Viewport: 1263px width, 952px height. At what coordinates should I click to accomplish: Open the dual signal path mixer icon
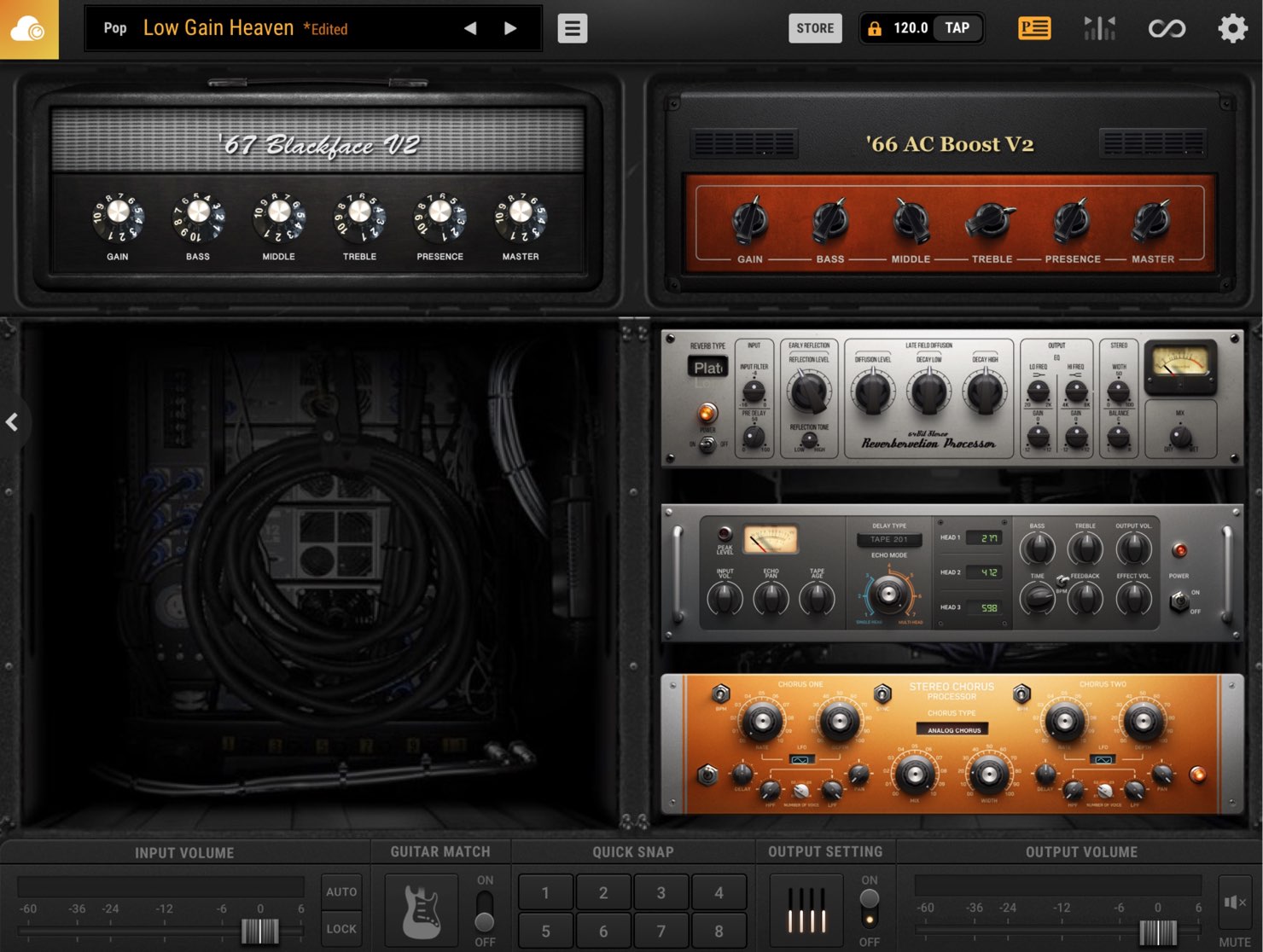[x=1100, y=28]
